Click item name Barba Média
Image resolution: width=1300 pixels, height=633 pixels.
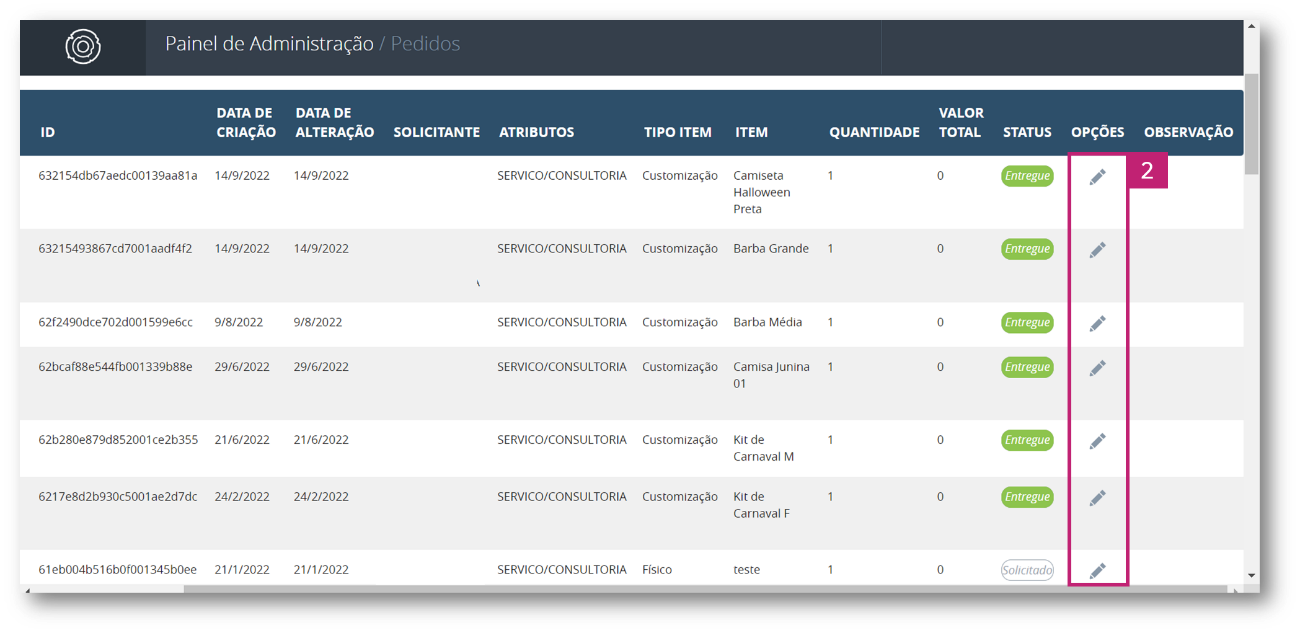tap(767, 322)
